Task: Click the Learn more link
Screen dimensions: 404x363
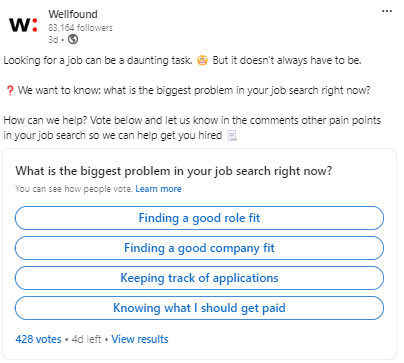Action: [x=158, y=189]
